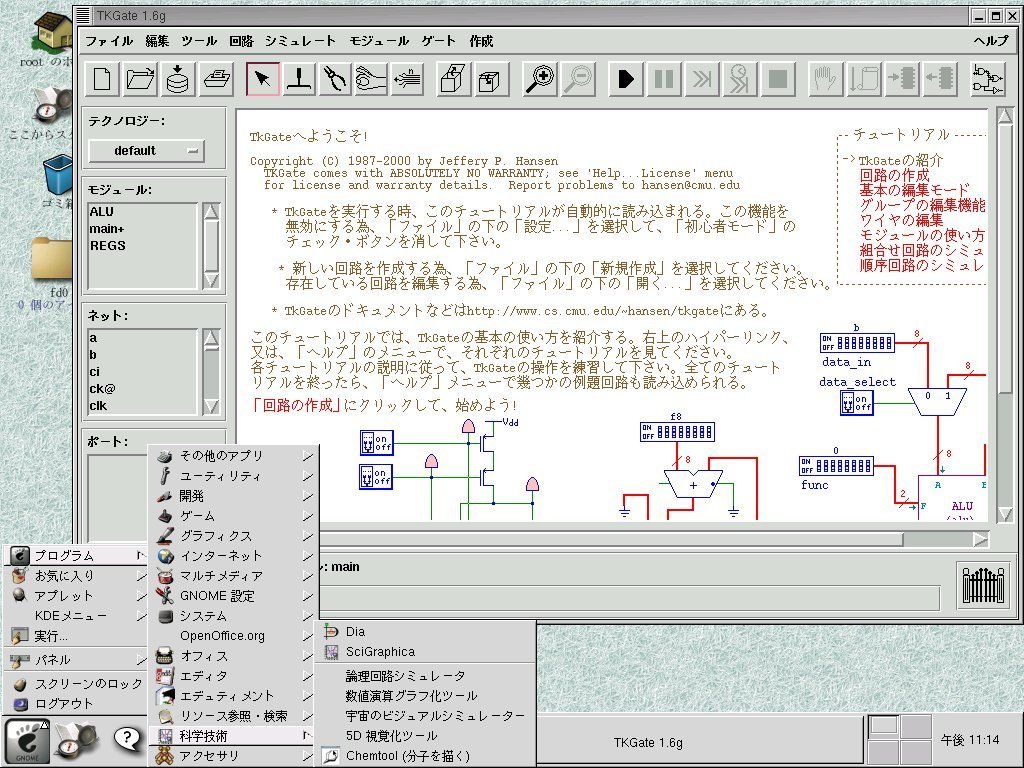
Task: Launch Dia from the science submenu
Action: pyautogui.click(x=425, y=632)
